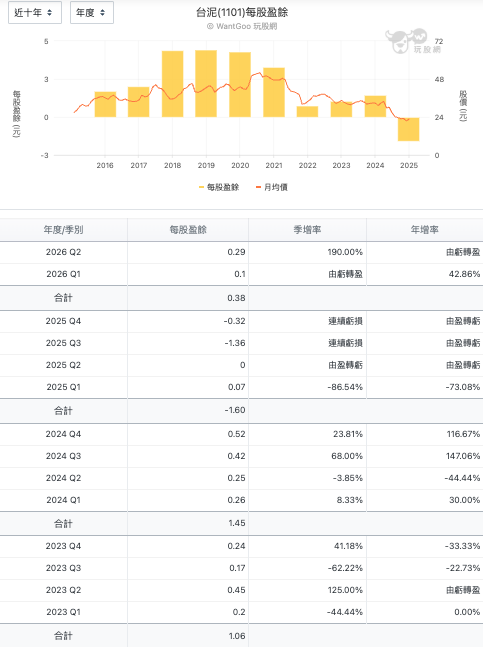Click the 2025 Q2 row label

64,365
